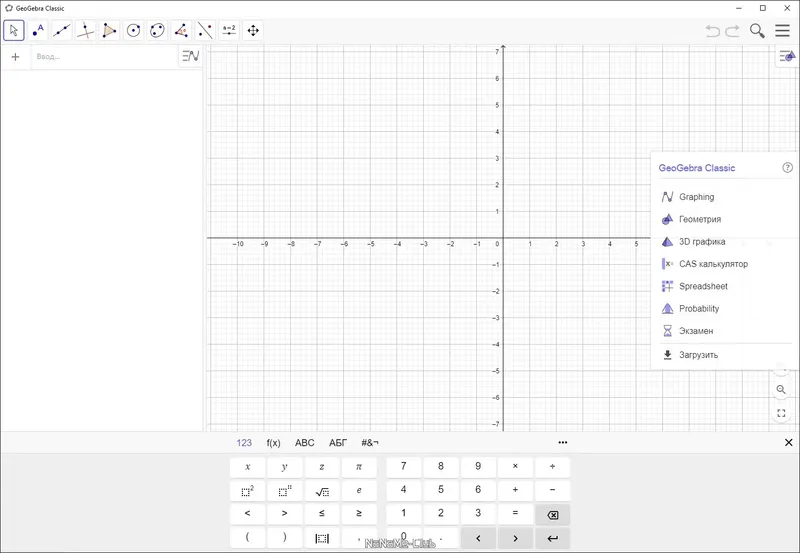The image size is (800, 553).
Task: Tap the 5 key
Action: [x=441, y=490]
